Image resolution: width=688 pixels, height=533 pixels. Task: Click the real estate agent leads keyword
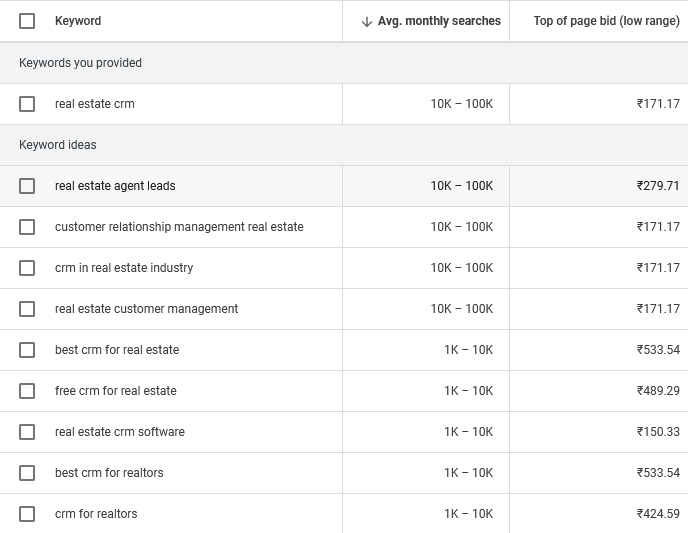click(x=115, y=186)
